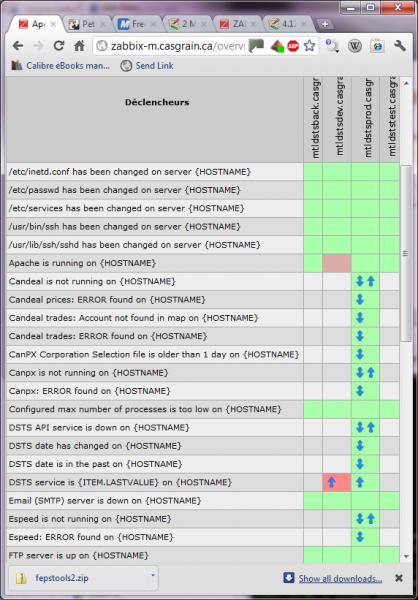Open the AdBlock ABP stop-sign icon
Viewport: 418px width, 600px height.
[293, 46]
